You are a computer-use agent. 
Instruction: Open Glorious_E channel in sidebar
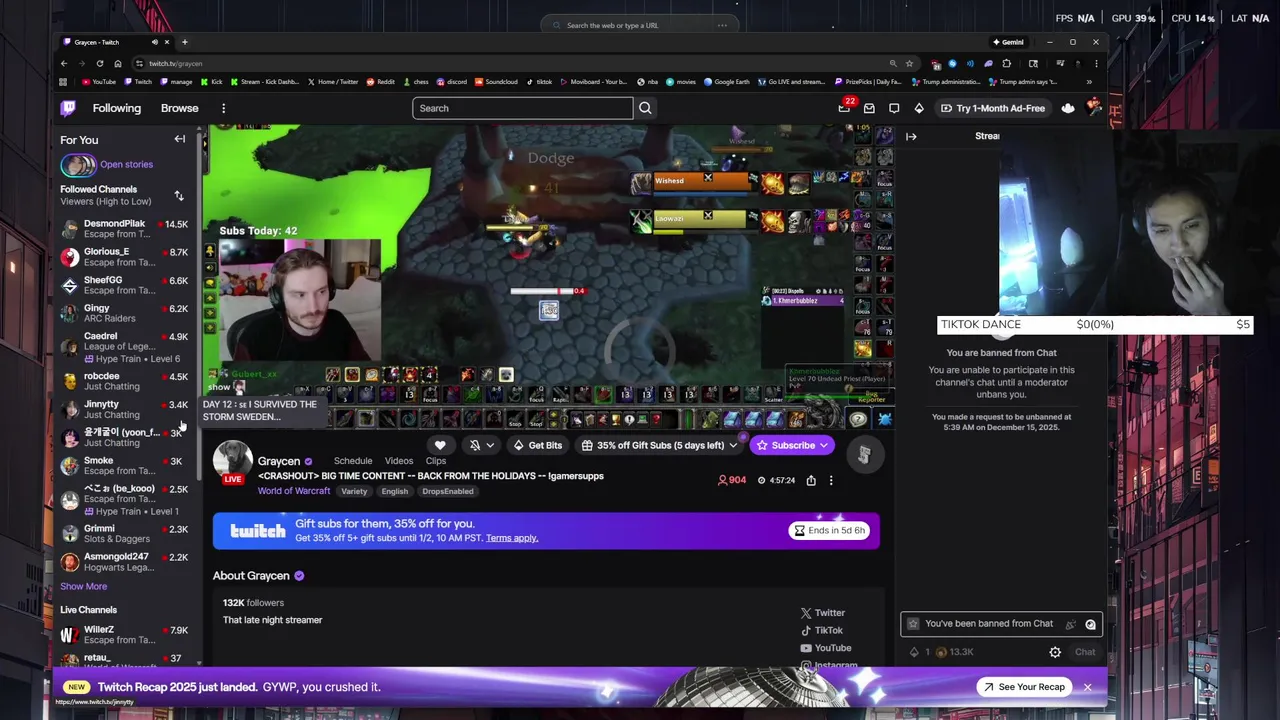[124, 257]
